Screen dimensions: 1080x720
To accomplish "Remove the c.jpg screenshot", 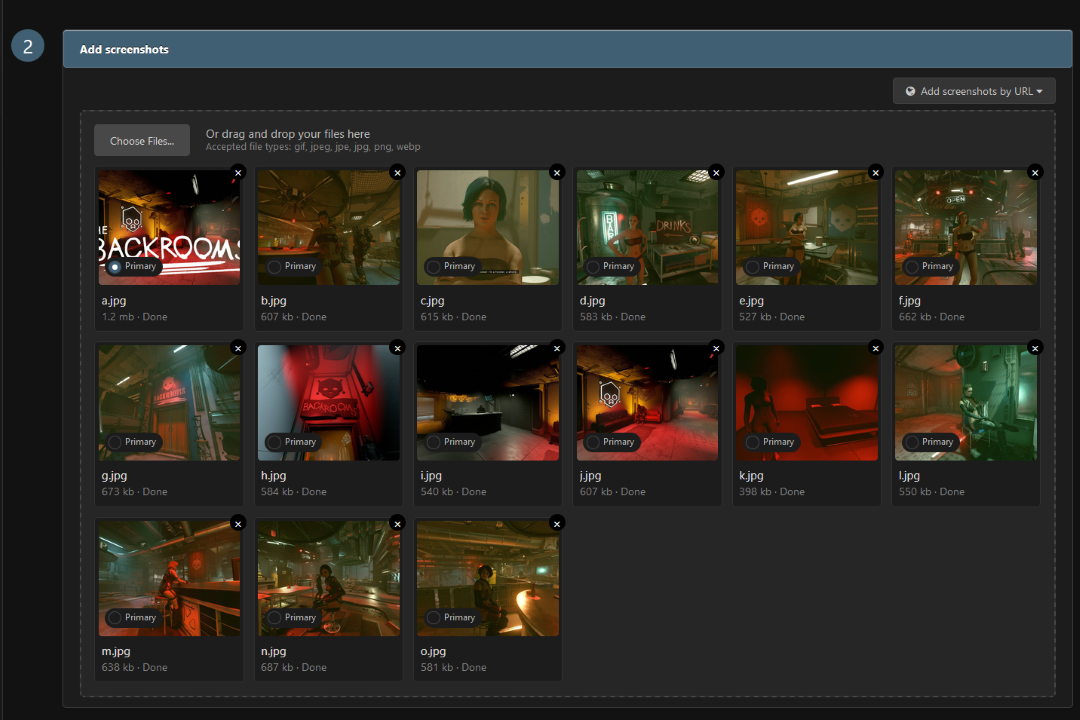I will coord(557,172).
